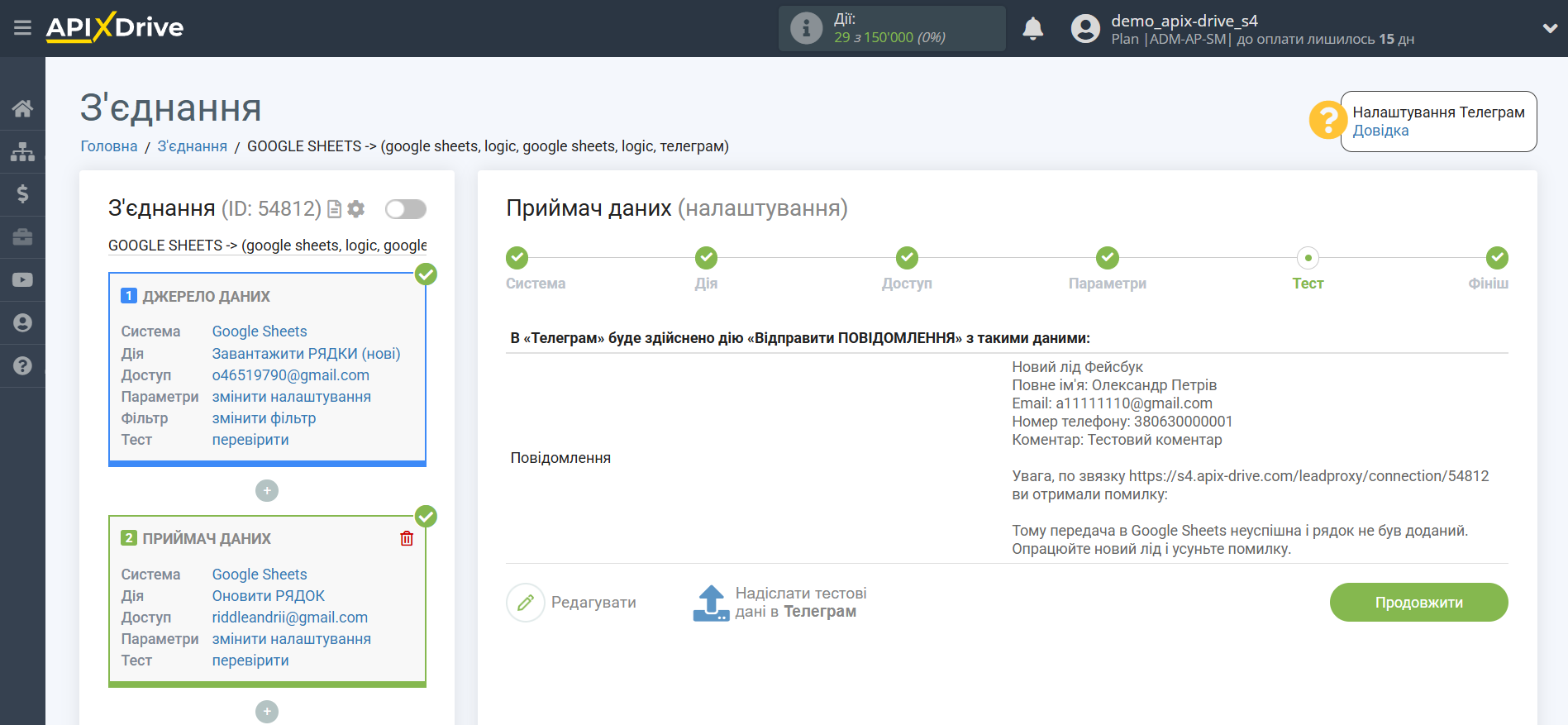The image size is (1568, 725).
Task: Go to home sidebar icon
Action: 22,108
